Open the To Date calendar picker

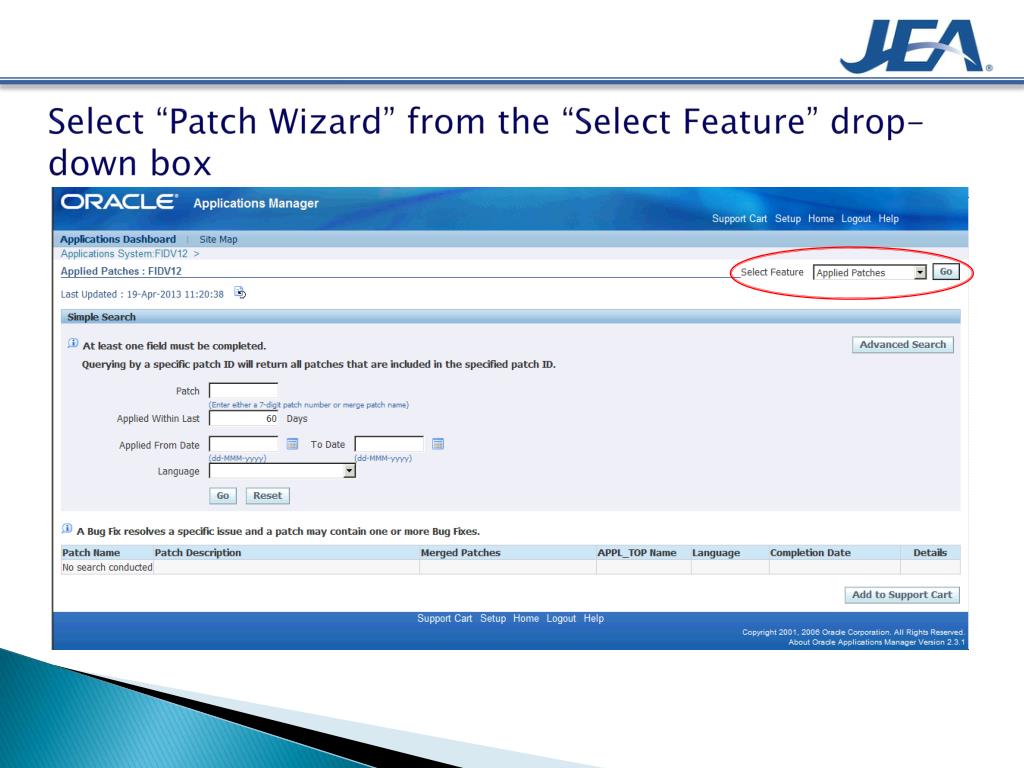coord(438,444)
